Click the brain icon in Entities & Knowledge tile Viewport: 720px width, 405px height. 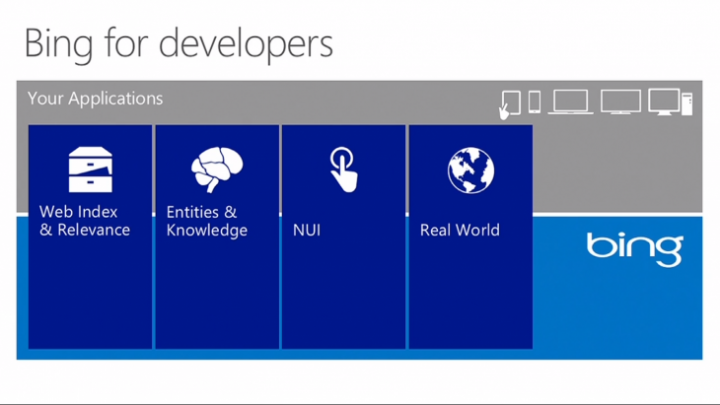coord(217,169)
